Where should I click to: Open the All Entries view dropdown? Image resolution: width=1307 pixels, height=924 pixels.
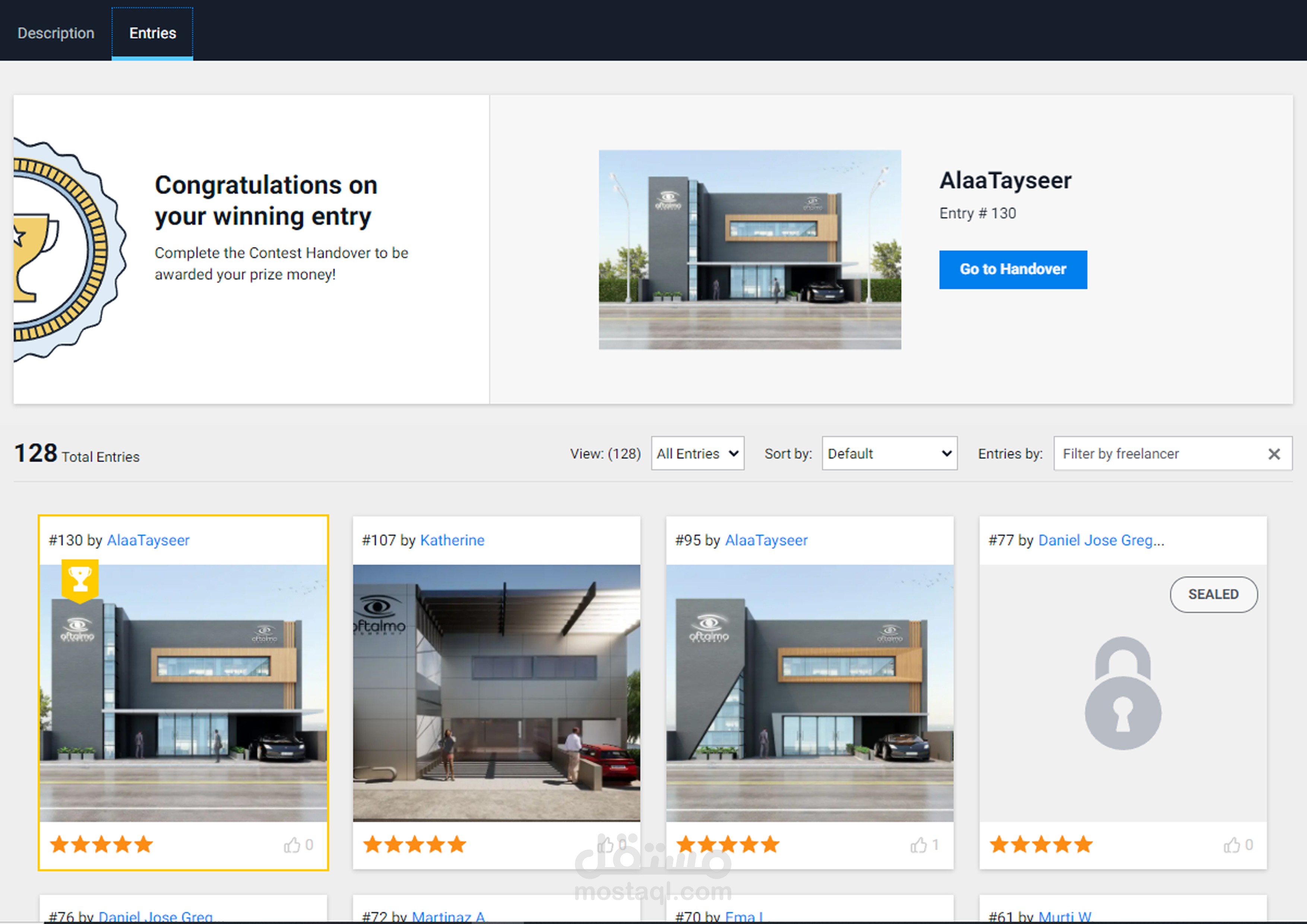[697, 454]
